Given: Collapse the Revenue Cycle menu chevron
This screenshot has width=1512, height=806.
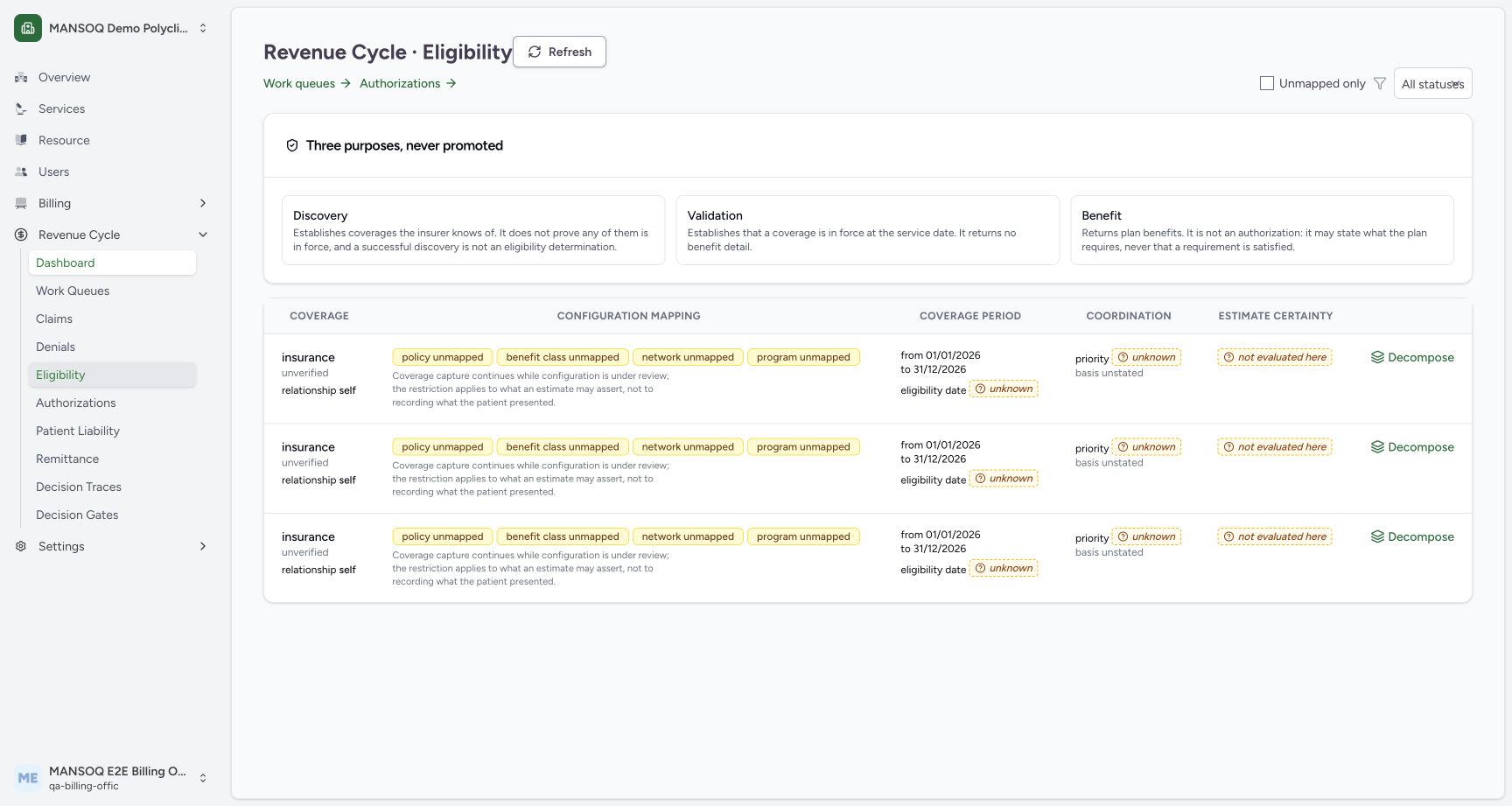Looking at the screenshot, I should point(203,235).
